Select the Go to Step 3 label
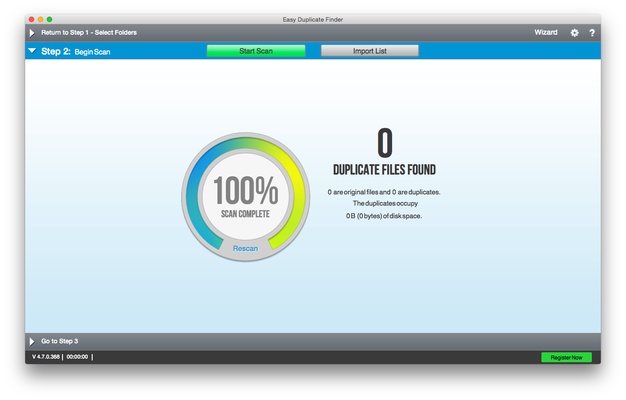This screenshot has height=400, width=626. coord(60,341)
